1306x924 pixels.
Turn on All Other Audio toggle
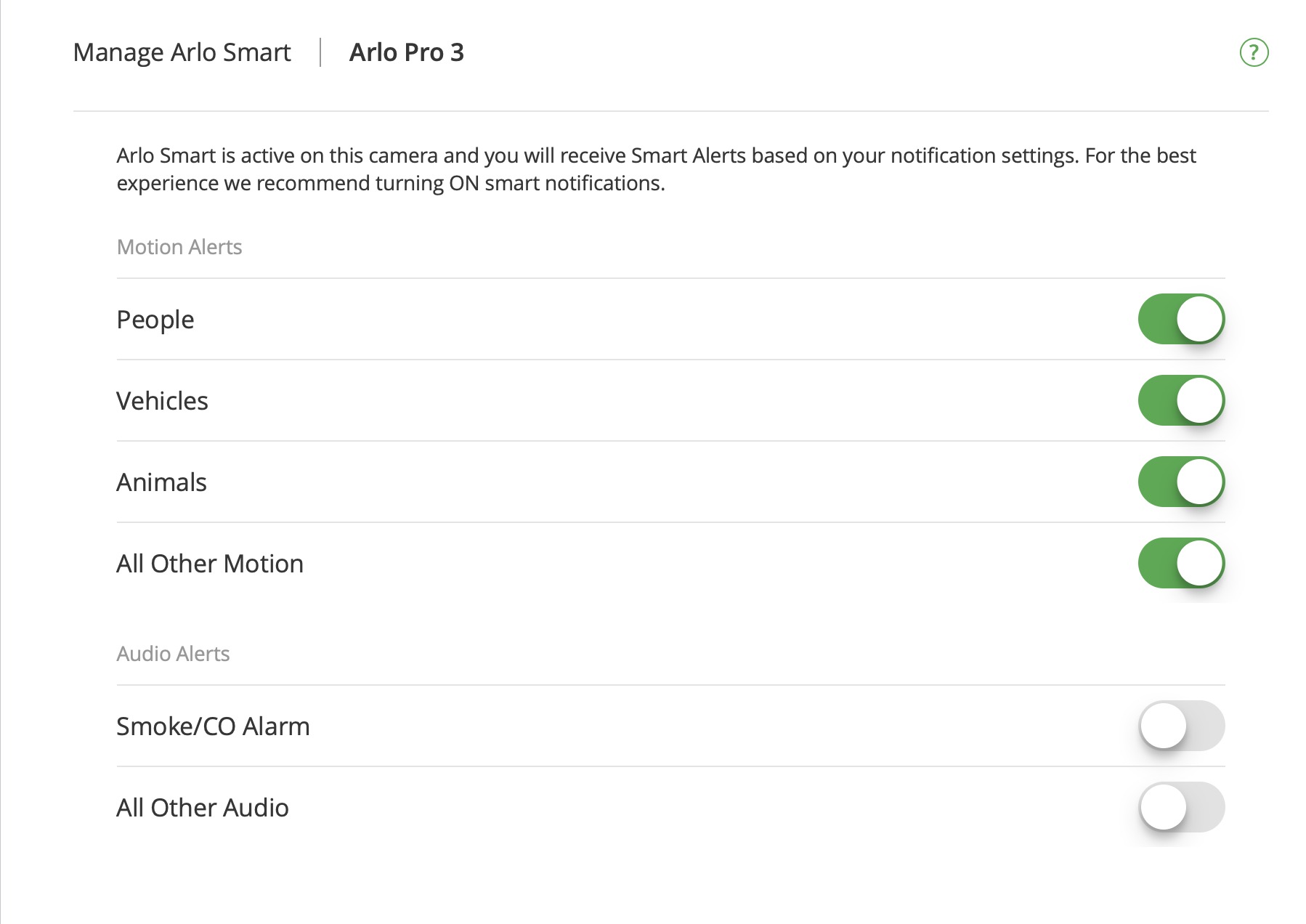click(x=1181, y=807)
